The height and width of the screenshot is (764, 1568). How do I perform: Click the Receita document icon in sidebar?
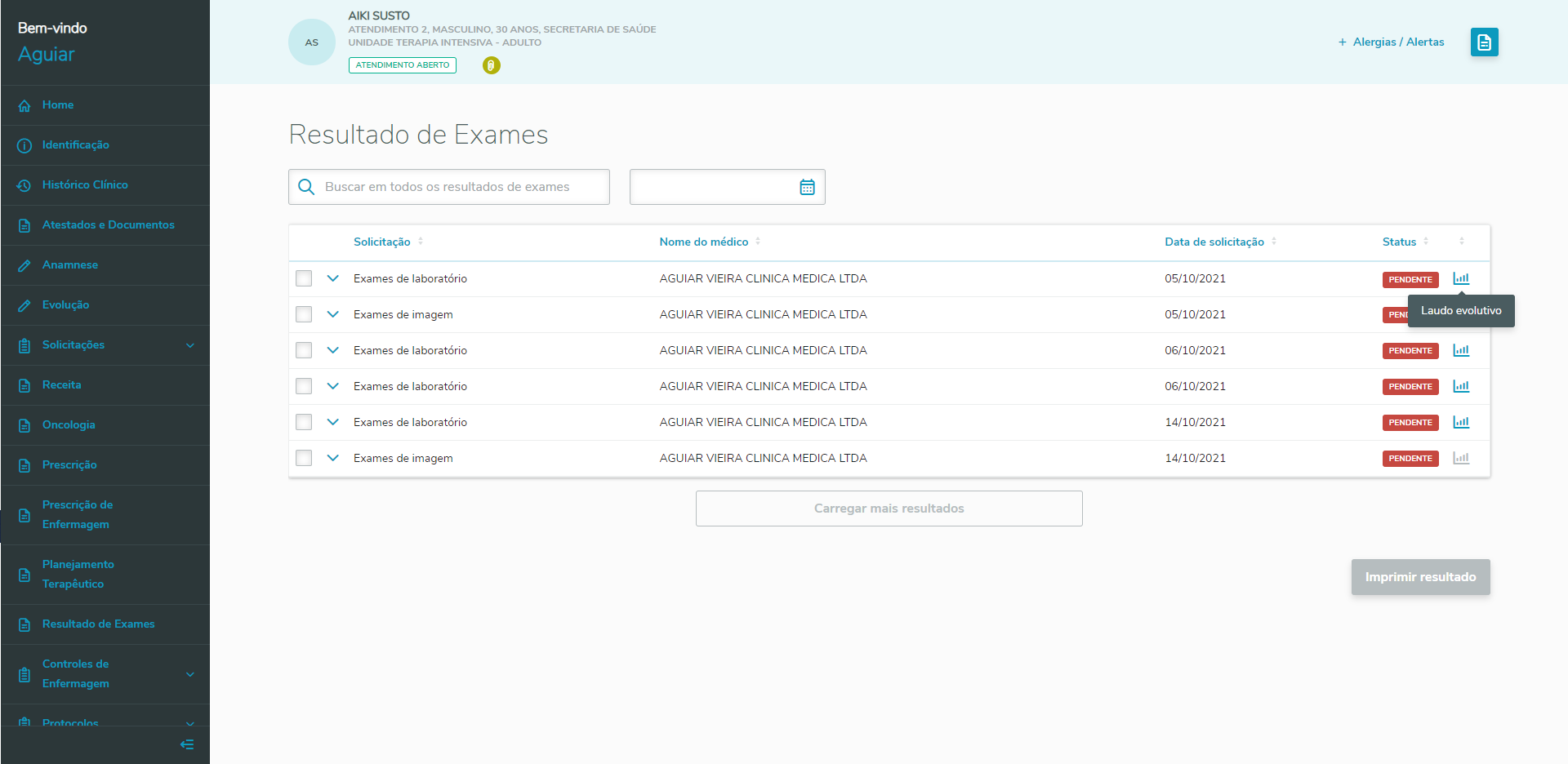point(24,385)
